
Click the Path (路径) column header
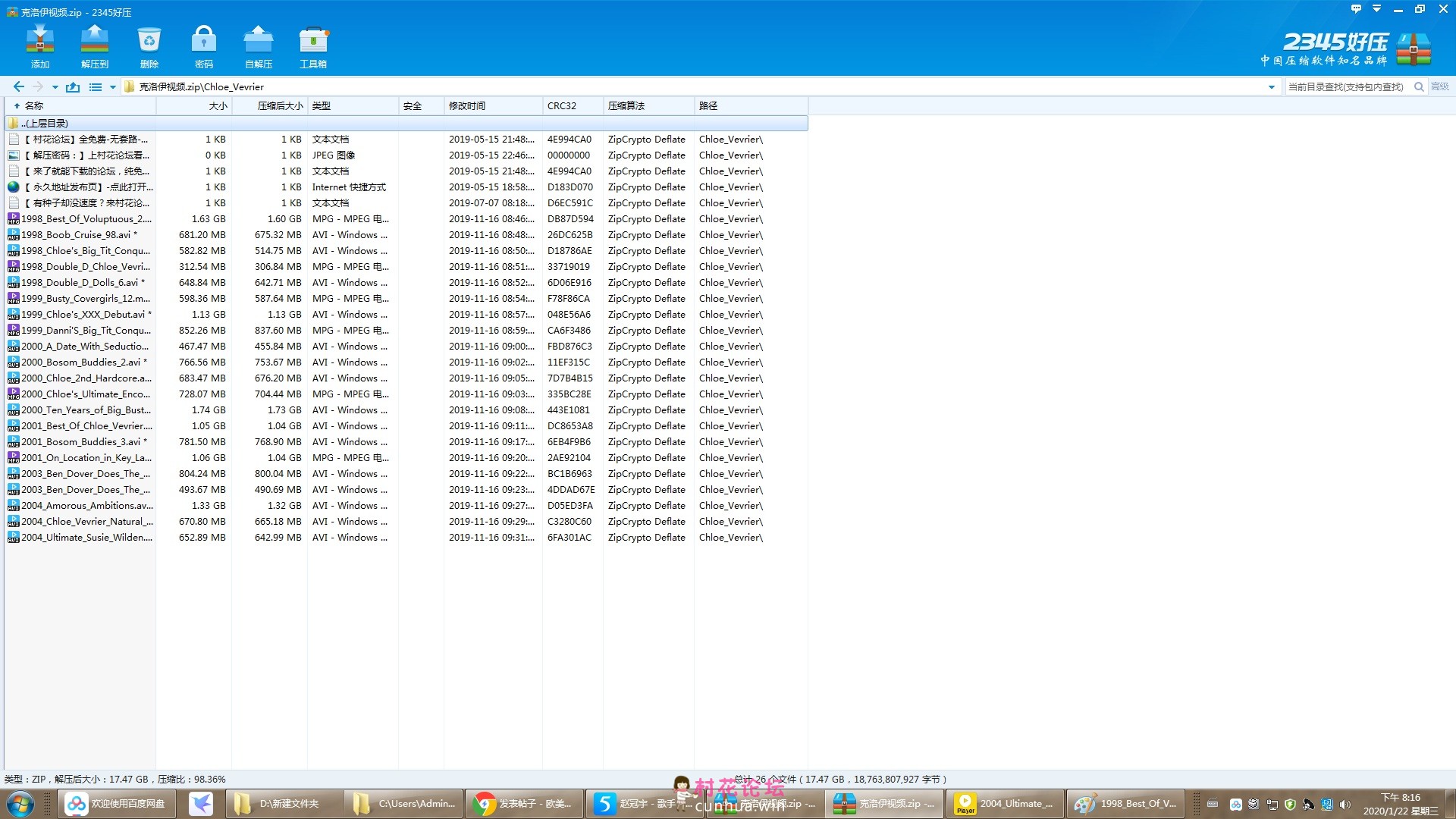tap(751, 106)
